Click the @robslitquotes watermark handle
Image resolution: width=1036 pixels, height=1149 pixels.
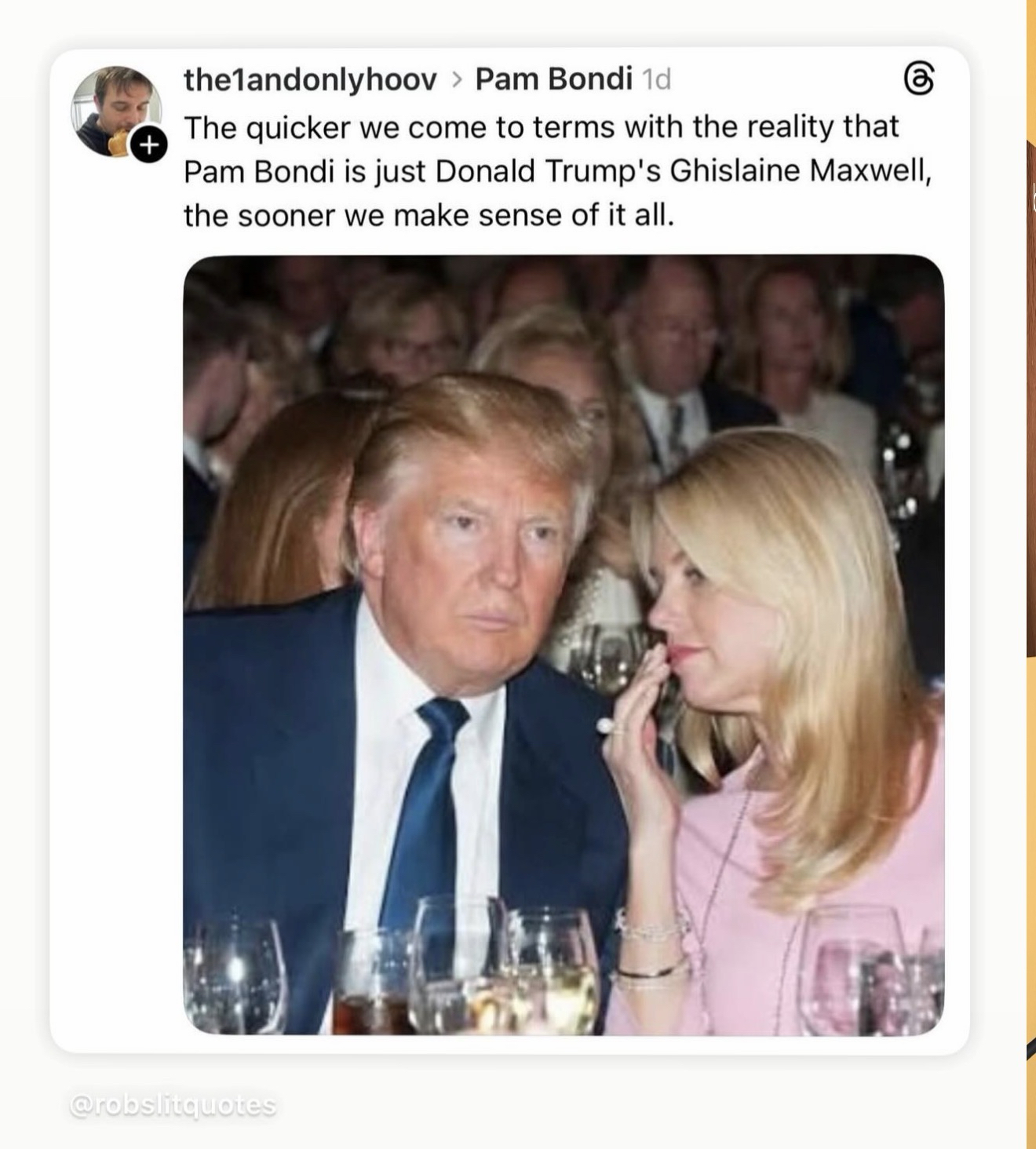[x=173, y=1105]
